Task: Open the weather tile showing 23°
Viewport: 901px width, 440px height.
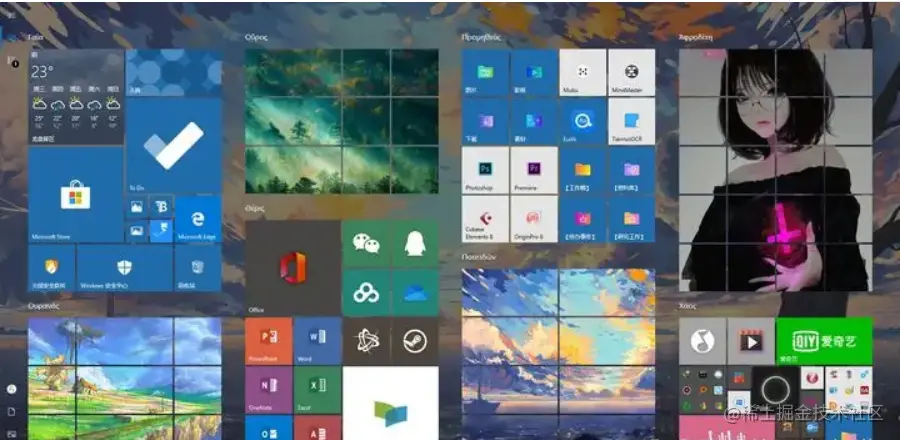Action: pyautogui.click(x=76, y=97)
